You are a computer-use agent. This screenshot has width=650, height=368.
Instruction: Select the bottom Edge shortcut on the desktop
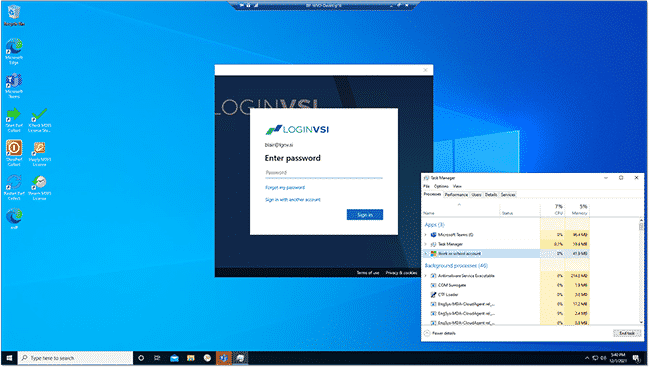[14, 218]
